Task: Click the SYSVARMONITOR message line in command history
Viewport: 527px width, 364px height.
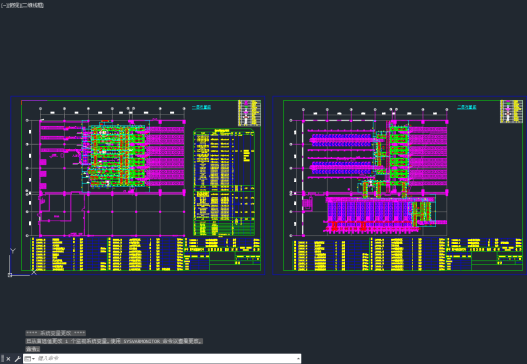Action: coord(114,341)
